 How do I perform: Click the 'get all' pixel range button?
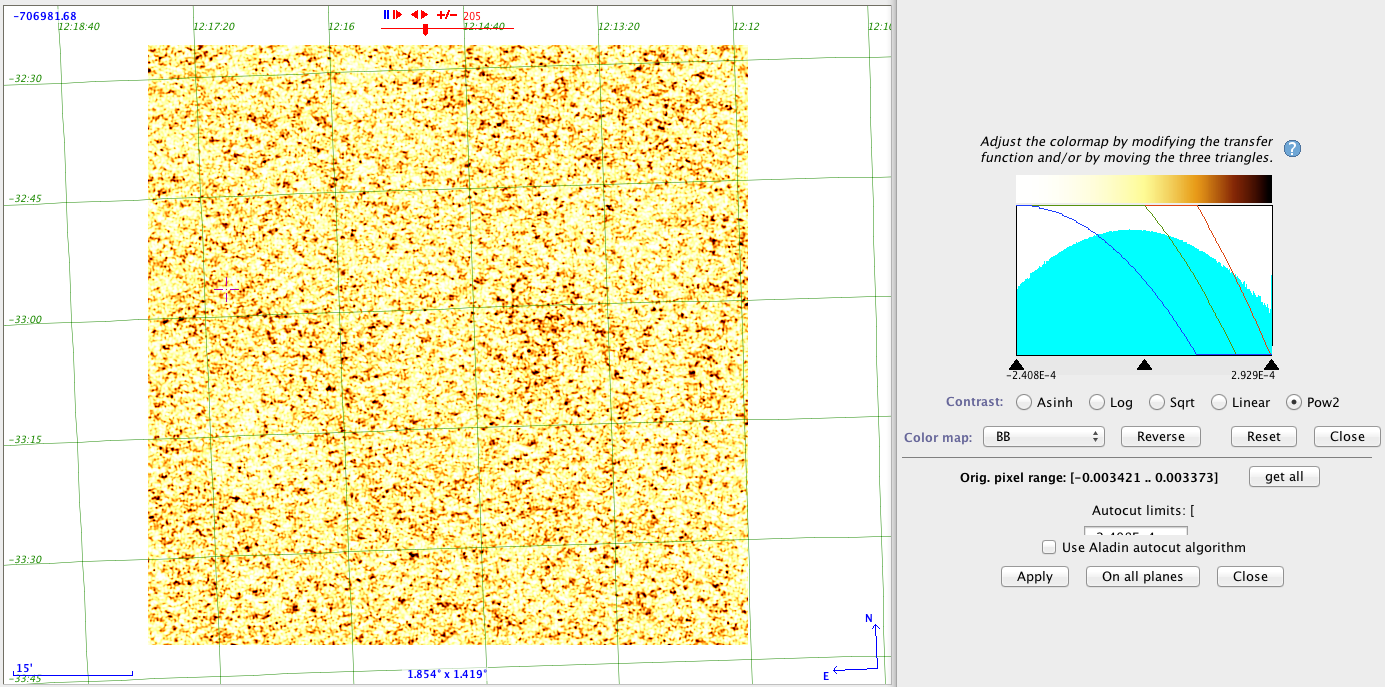click(x=1284, y=476)
